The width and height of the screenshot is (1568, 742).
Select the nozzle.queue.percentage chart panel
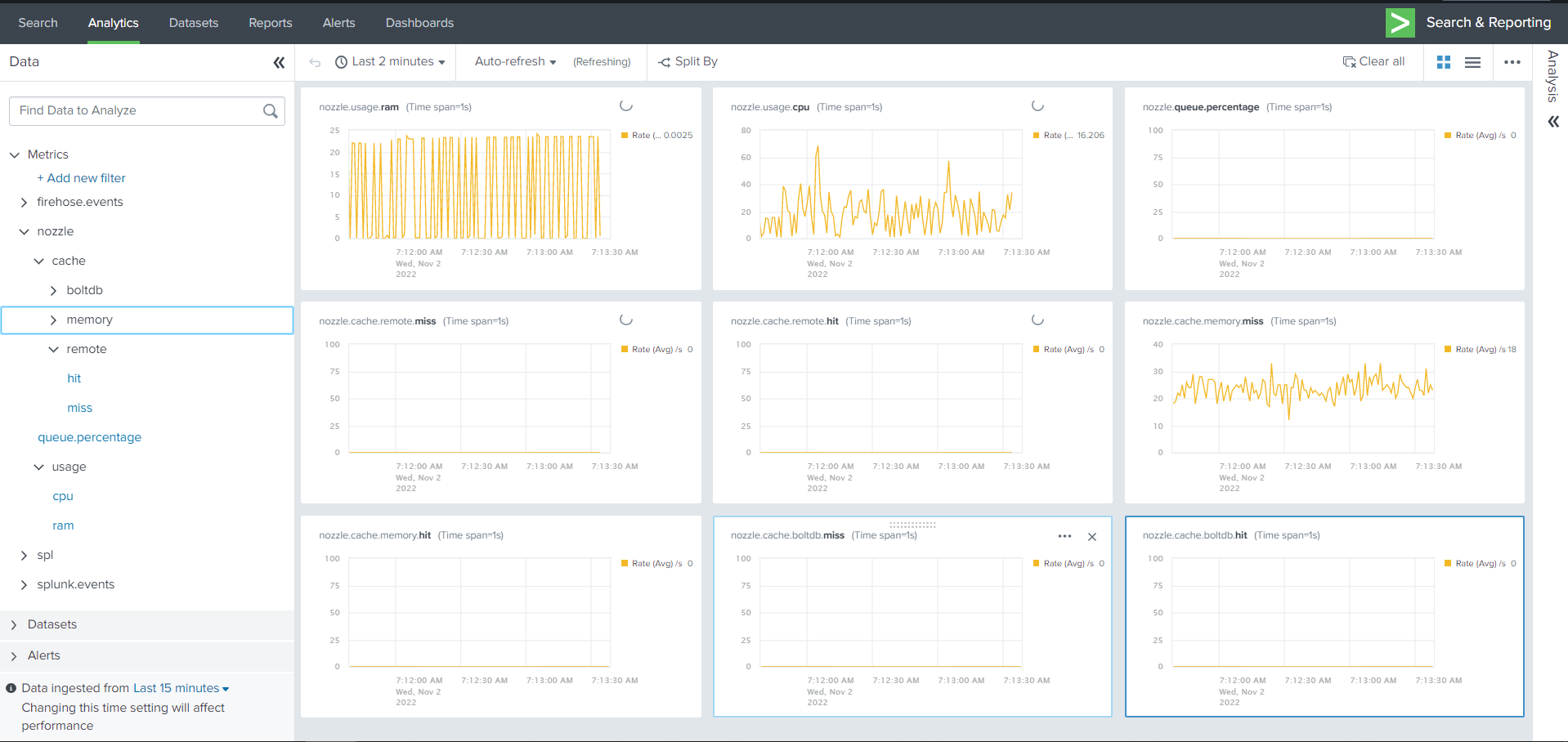click(1324, 189)
